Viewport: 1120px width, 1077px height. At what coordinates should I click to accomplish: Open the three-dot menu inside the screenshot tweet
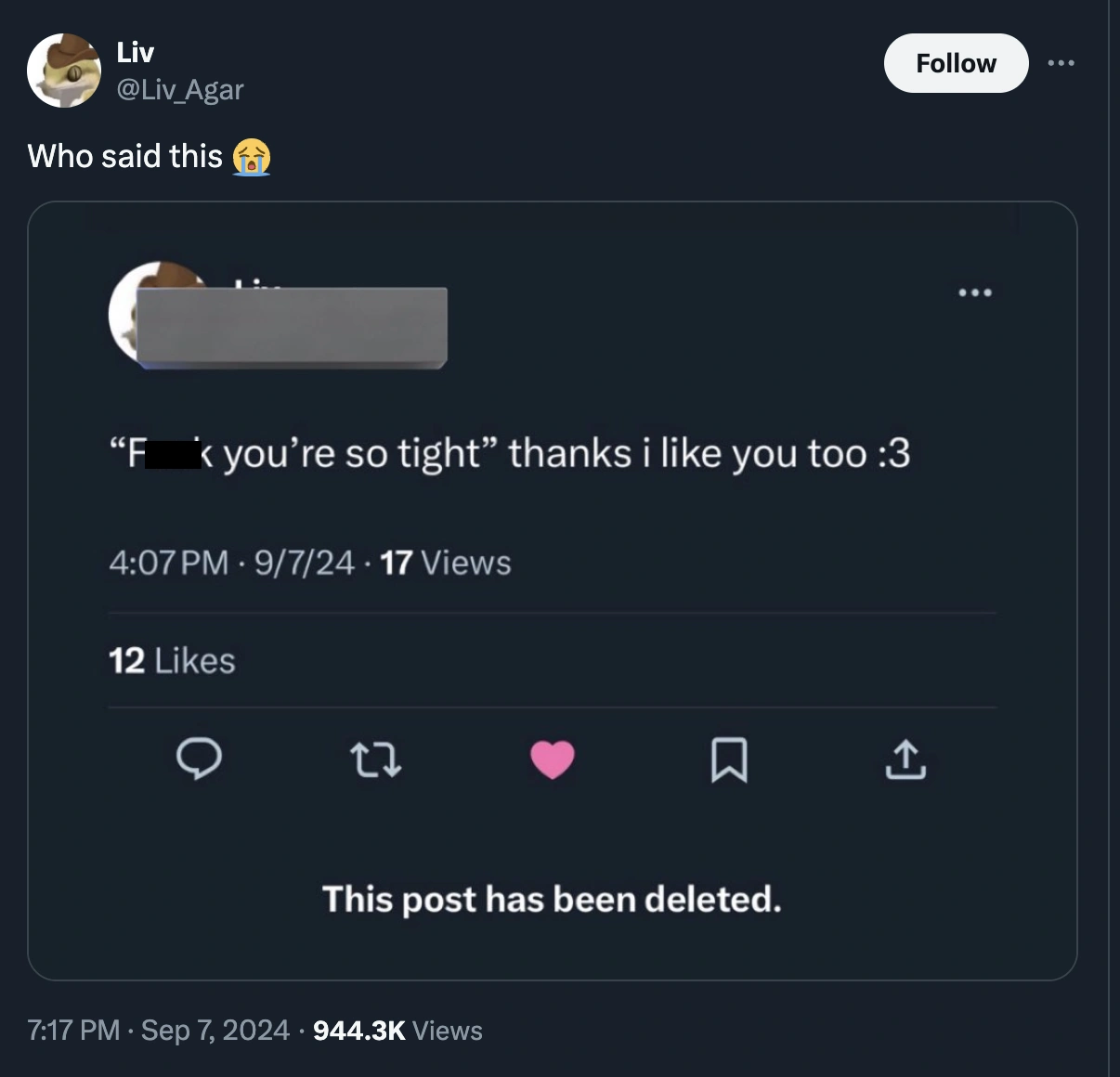pos(975,292)
